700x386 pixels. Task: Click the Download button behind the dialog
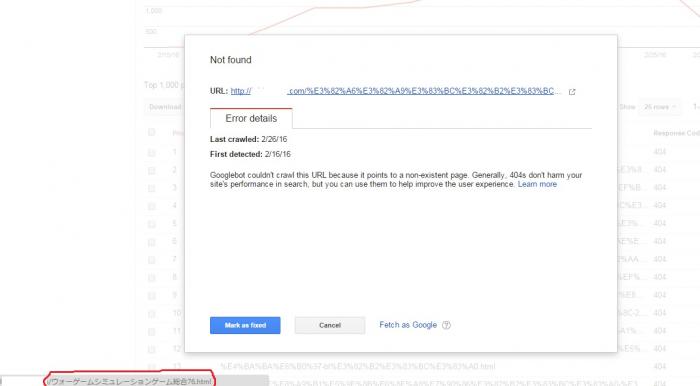coord(165,107)
